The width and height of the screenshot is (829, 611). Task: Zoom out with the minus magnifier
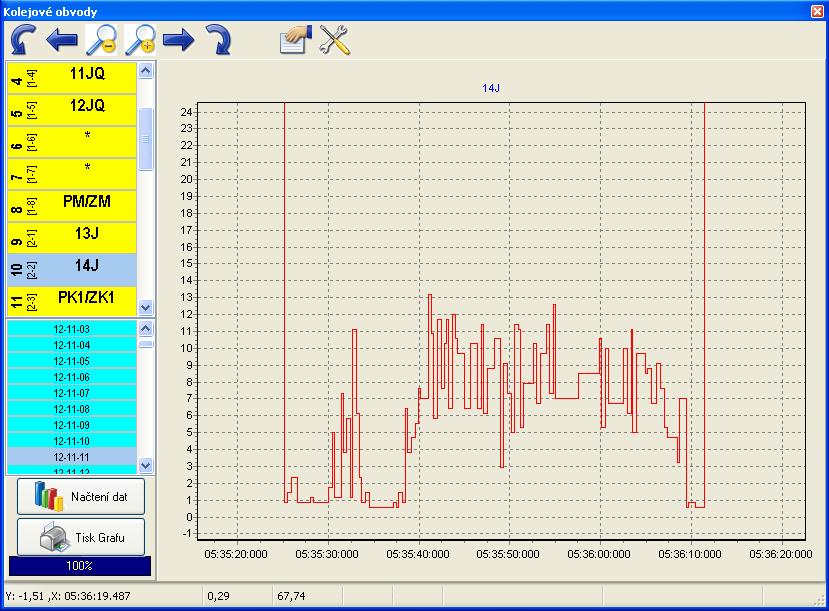101,40
